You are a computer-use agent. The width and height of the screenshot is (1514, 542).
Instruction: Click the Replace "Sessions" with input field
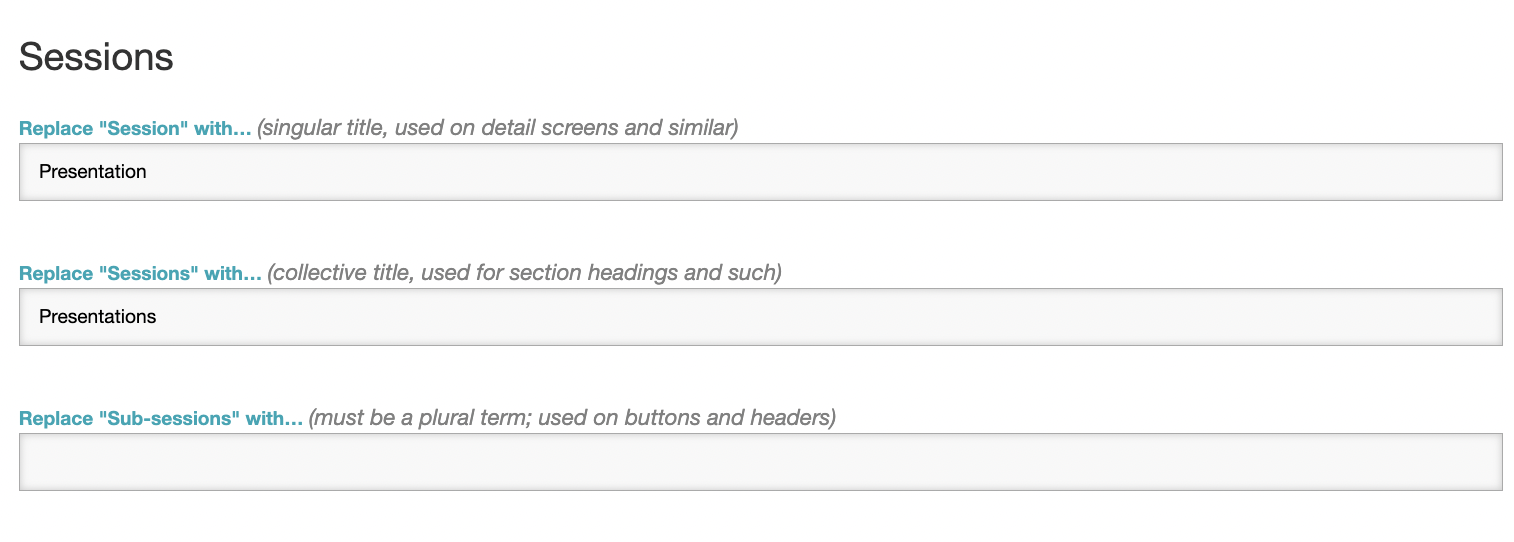(x=760, y=317)
